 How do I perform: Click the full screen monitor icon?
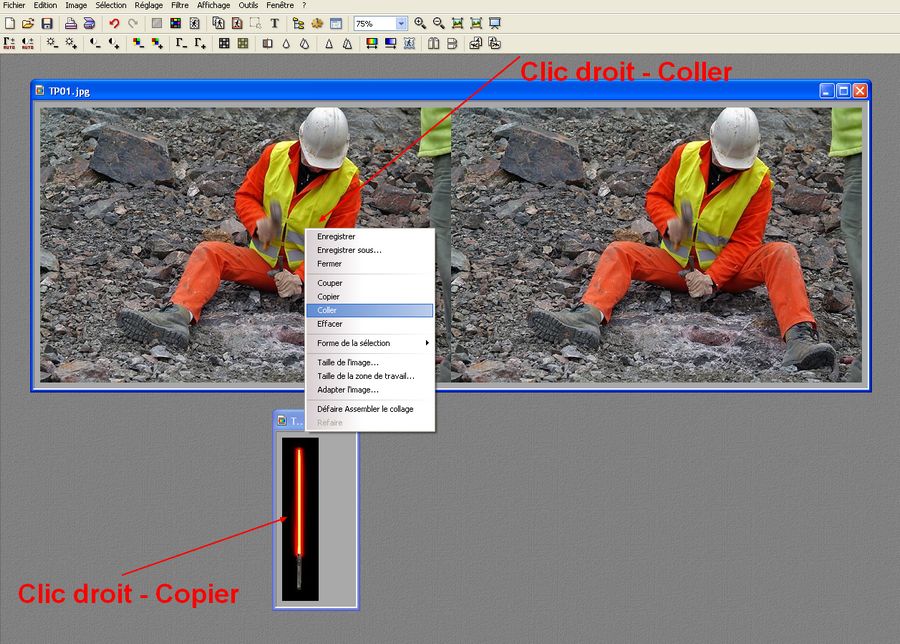pos(494,23)
